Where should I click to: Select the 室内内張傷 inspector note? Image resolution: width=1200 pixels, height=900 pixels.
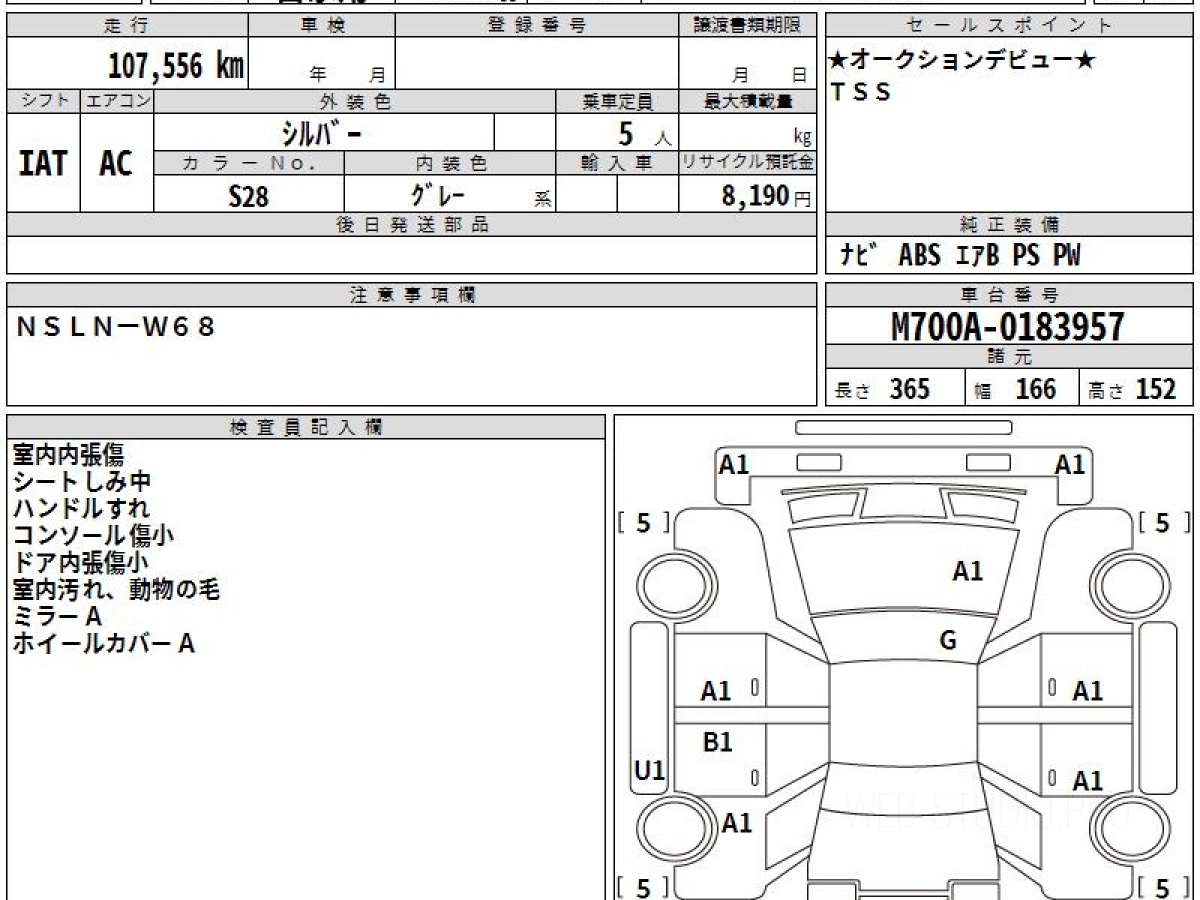point(68,455)
